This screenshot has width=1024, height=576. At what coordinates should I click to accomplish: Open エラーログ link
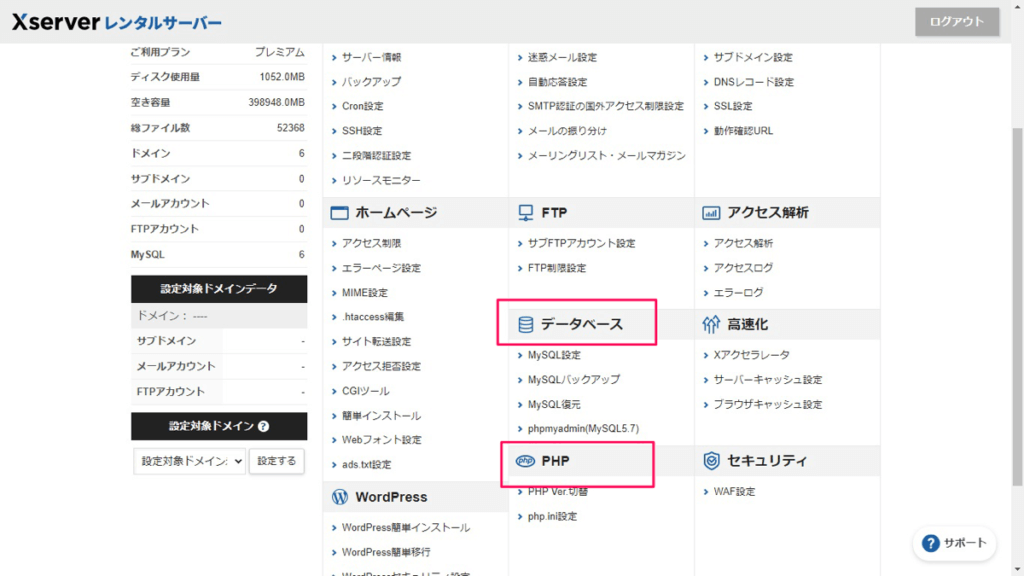click(x=738, y=293)
